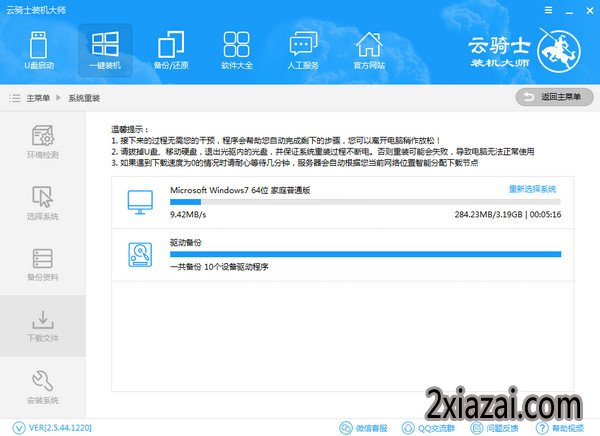Click version VER[2.5.44.1220] in status bar
The height and width of the screenshot is (436, 600).
point(52,428)
